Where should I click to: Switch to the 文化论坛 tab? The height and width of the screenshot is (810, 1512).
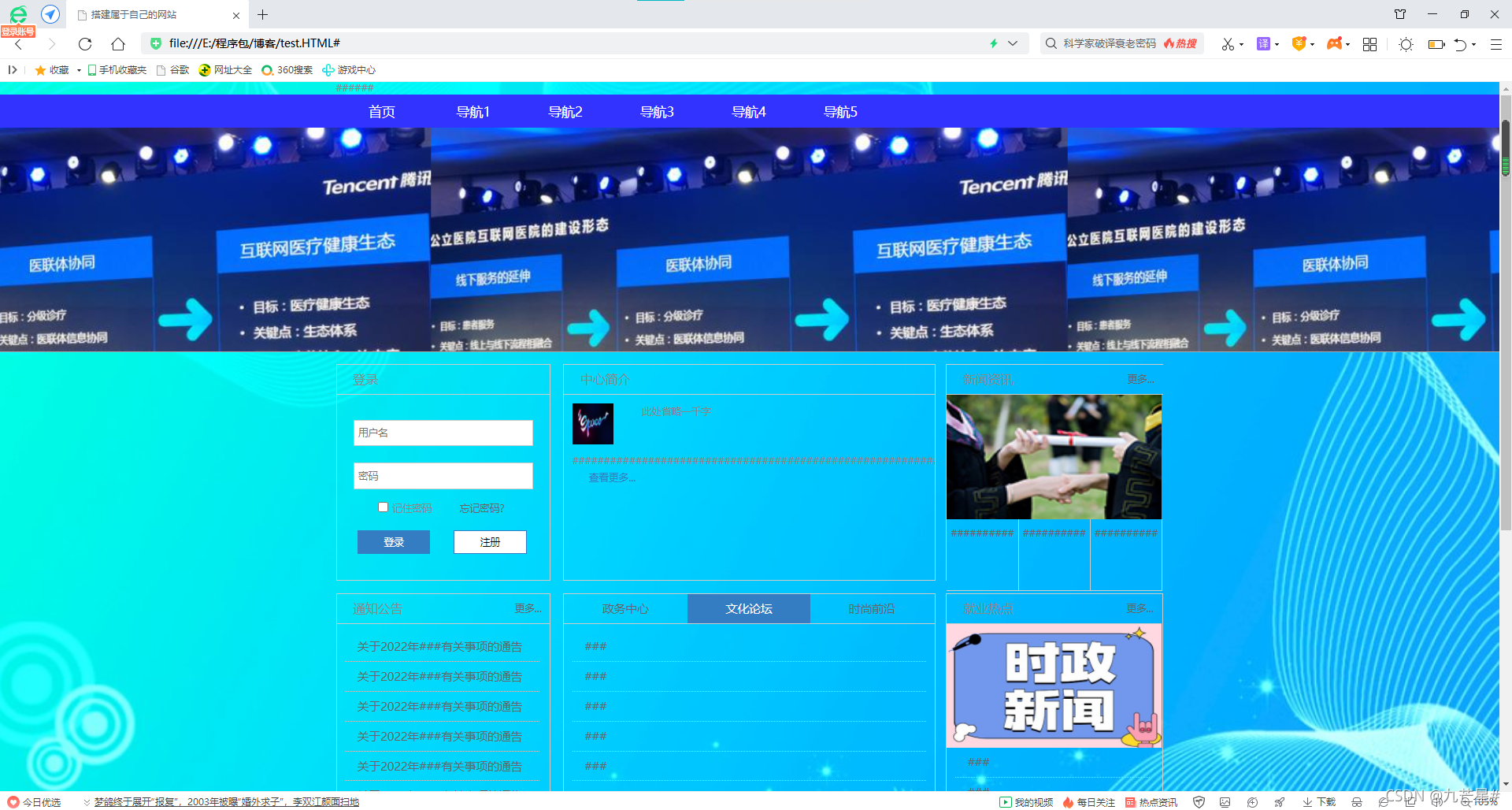click(749, 609)
